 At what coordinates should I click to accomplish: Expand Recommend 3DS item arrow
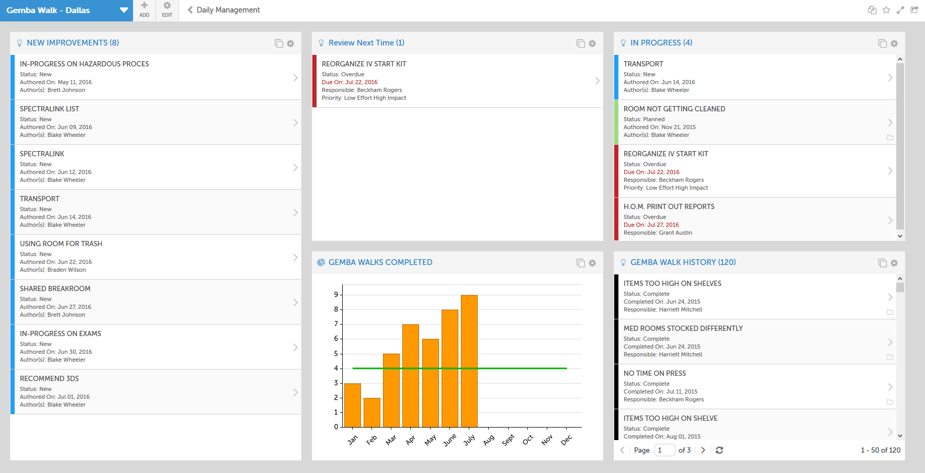[296, 392]
